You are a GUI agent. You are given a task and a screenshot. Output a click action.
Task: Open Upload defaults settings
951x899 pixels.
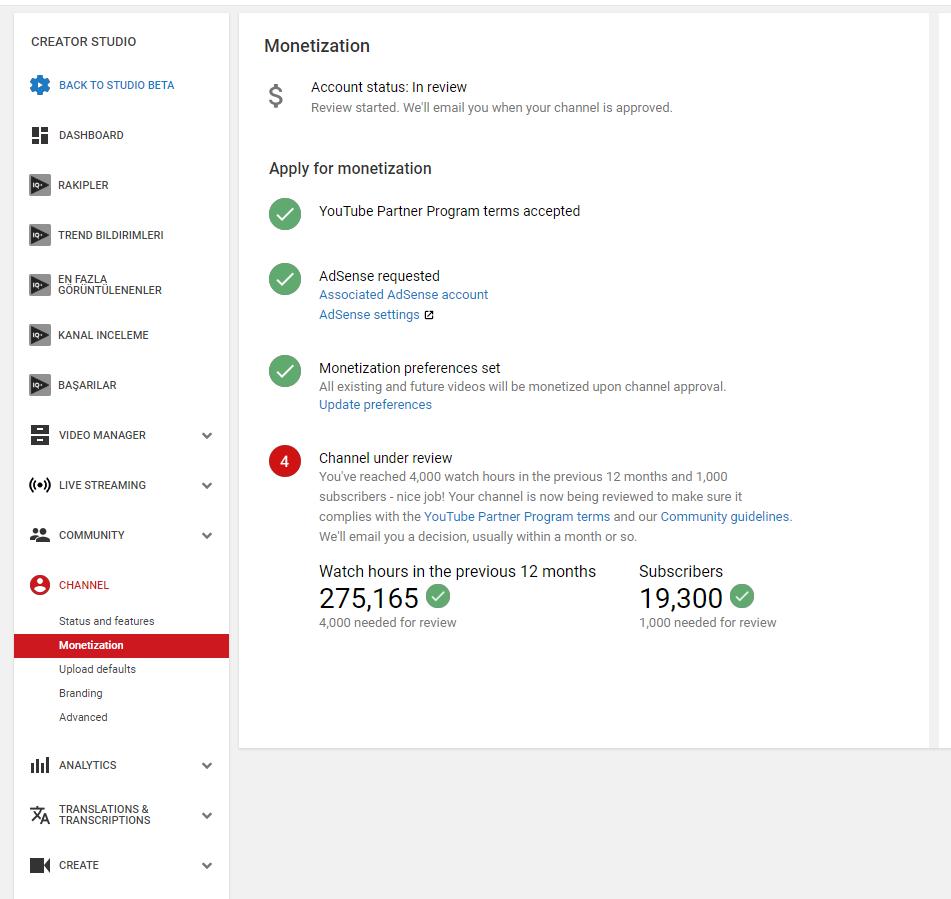point(97,669)
